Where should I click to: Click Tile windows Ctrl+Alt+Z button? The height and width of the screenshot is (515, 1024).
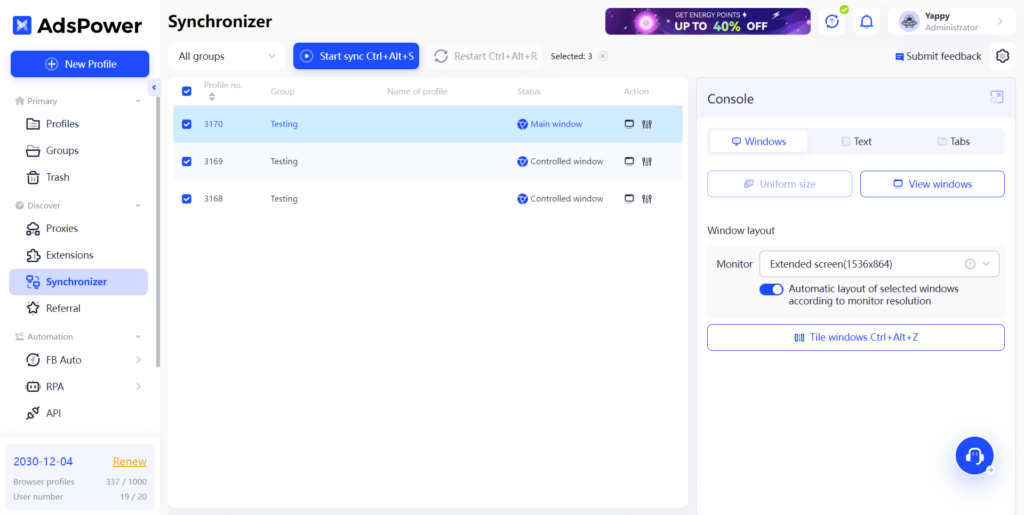point(856,337)
